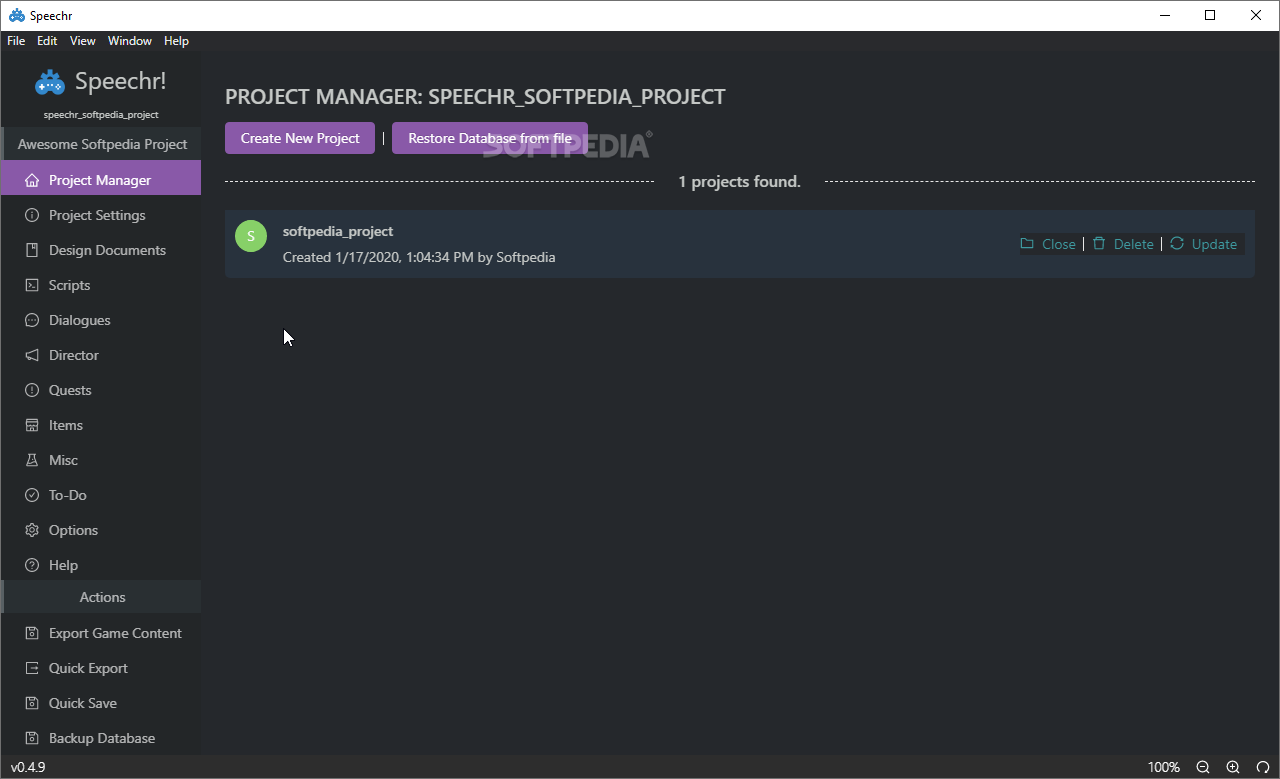Click the Items label in sidebar
This screenshot has height=779, width=1280.
tap(66, 425)
